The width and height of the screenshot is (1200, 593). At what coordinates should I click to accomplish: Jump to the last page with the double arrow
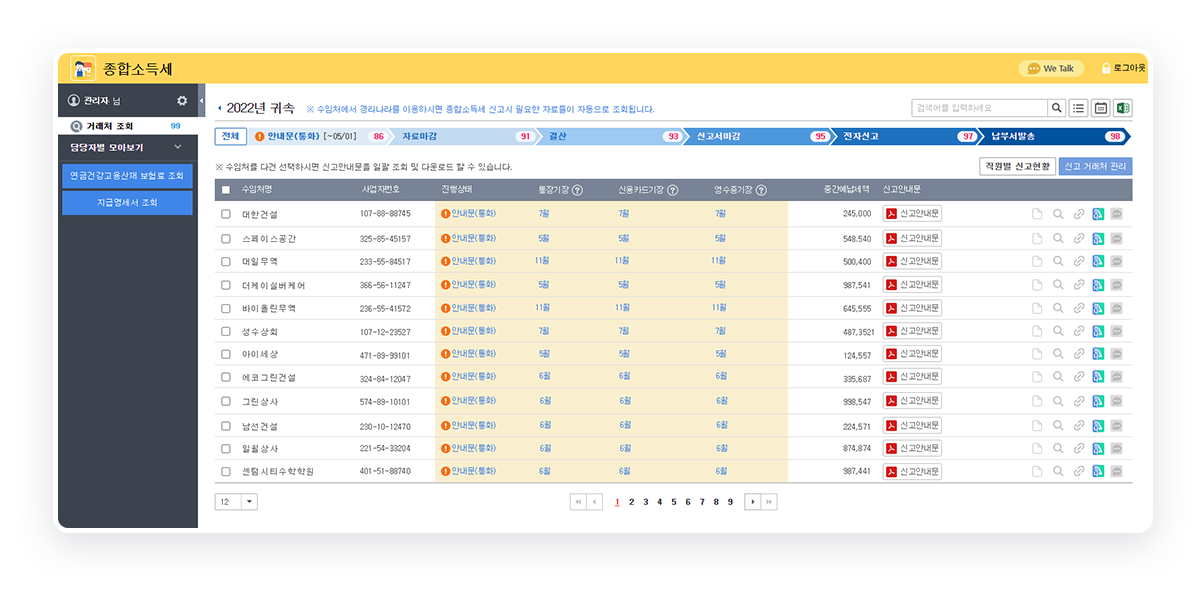tap(769, 502)
